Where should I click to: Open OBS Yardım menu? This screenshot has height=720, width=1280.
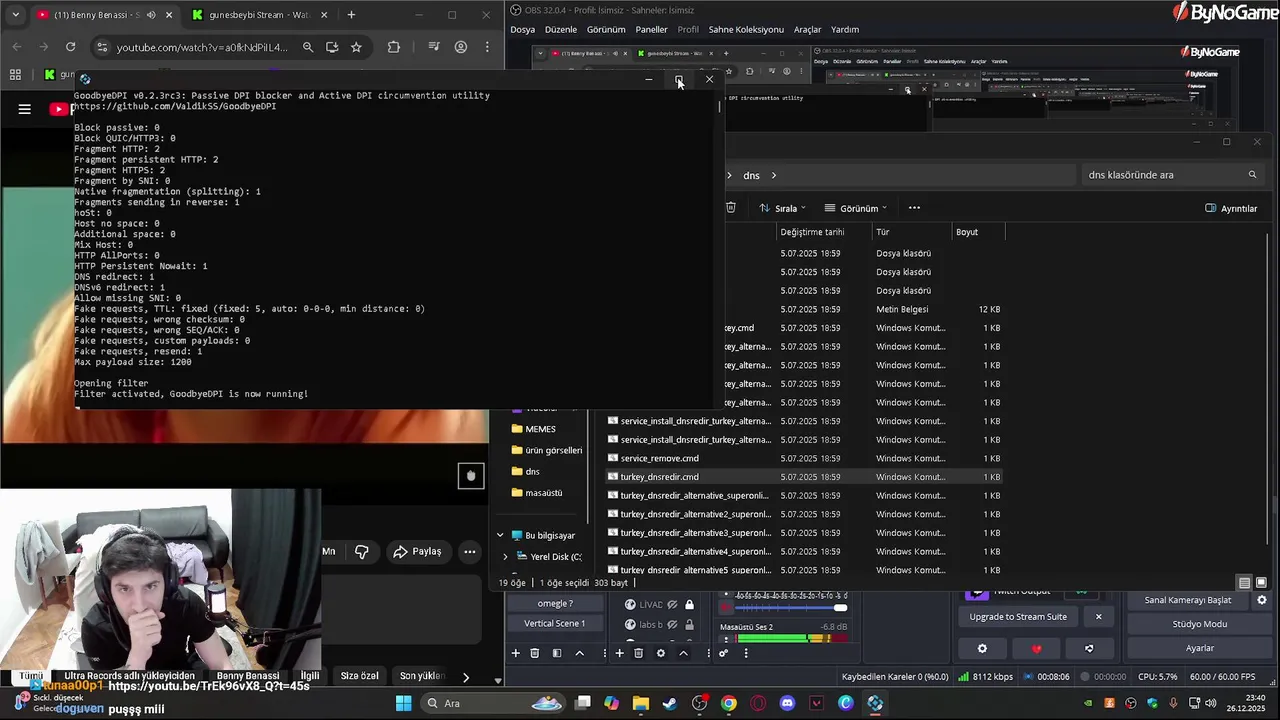(x=845, y=29)
